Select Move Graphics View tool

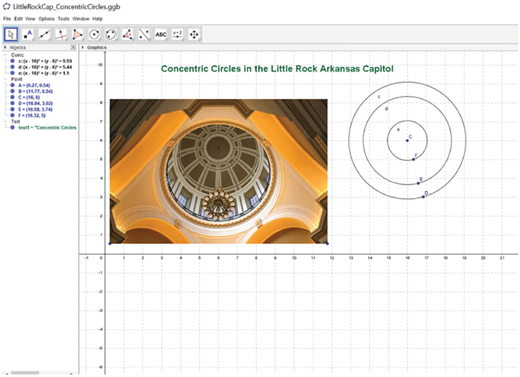tap(194, 34)
